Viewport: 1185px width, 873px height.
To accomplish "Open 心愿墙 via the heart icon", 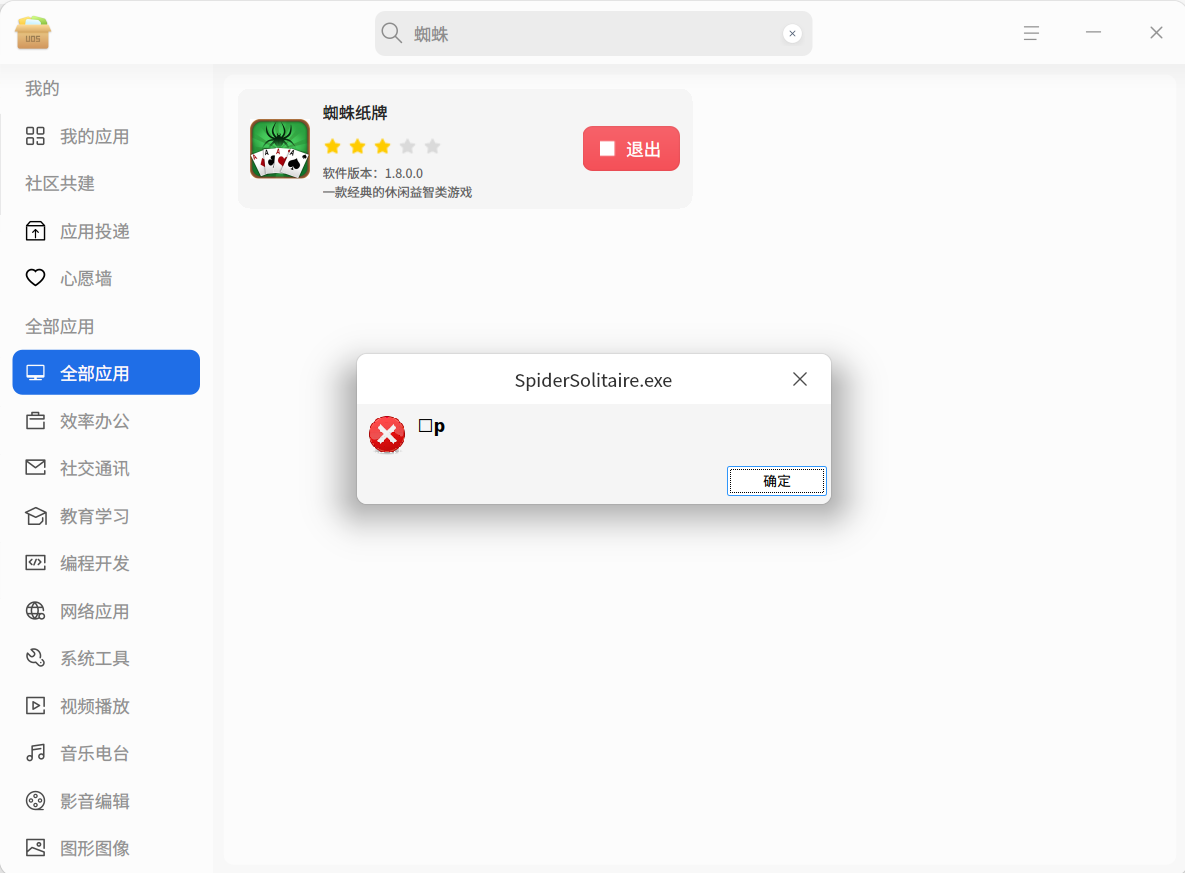I will pyautogui.click(x=35, y=278).
